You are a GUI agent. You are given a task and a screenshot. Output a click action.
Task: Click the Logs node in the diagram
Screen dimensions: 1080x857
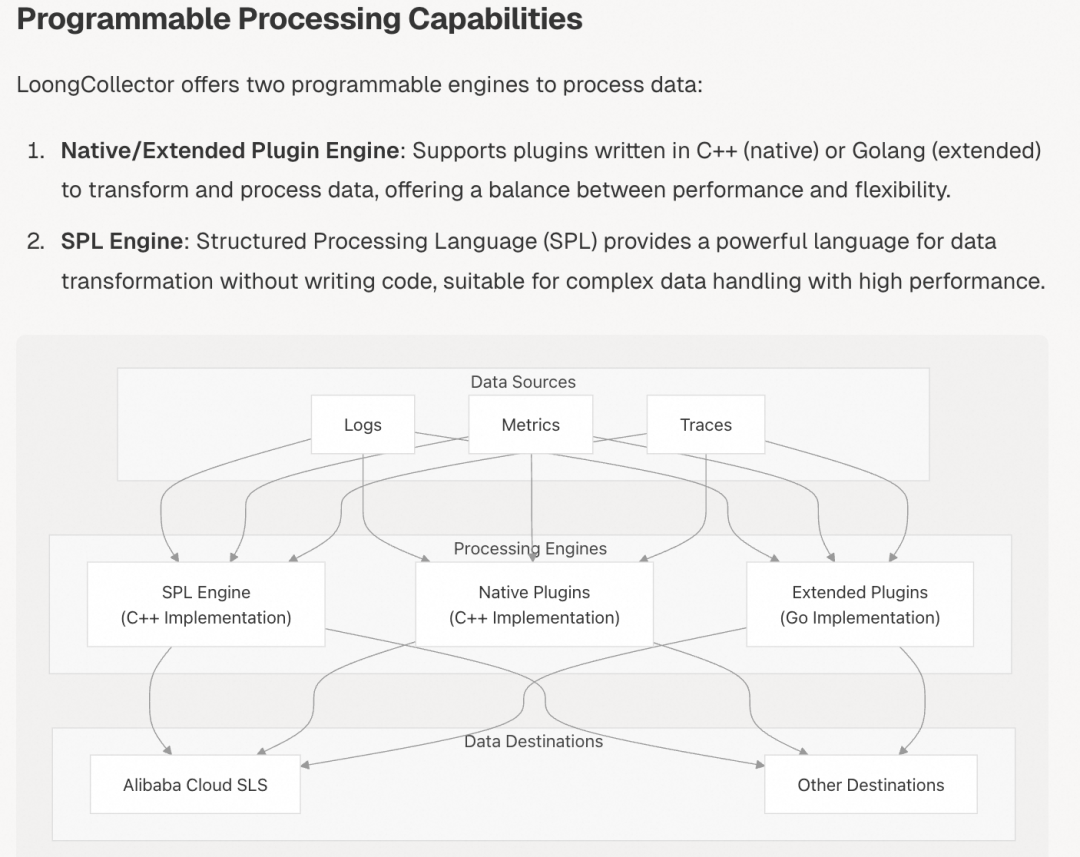click(x=362, y=425)
